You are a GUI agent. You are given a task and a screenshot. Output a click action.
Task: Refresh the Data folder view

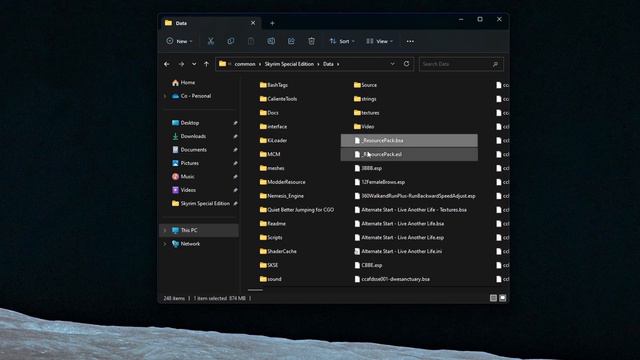407,64
